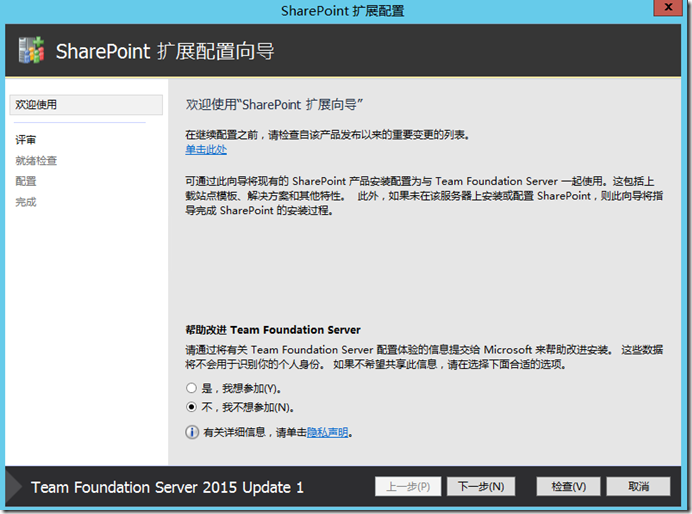Screen dimensions: 692x514
Task: Click the '检查(V)' verify button
Action: [x=568, y=486]
